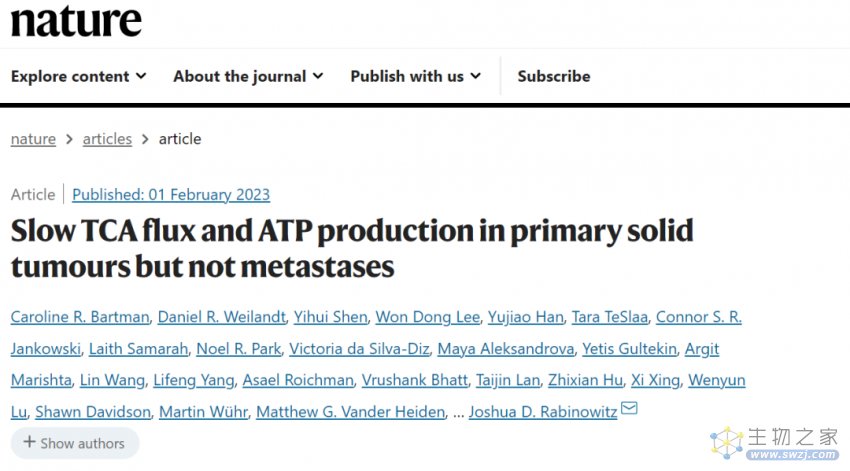Go to the nature breadcrumb link
This screenshot has width=850, height=471.
pos(33,139)
